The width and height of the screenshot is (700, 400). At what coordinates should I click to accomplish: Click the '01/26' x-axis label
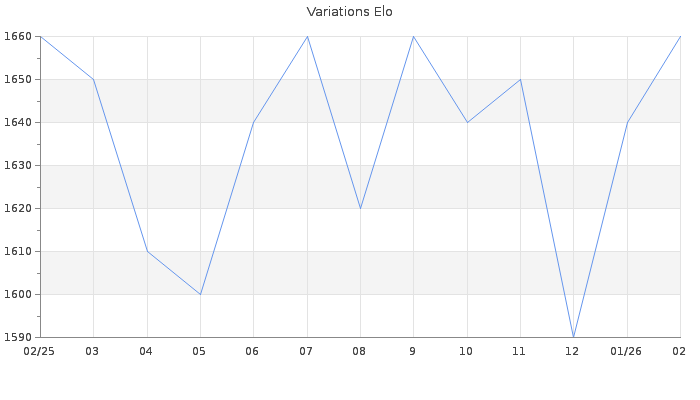(627, 352)
